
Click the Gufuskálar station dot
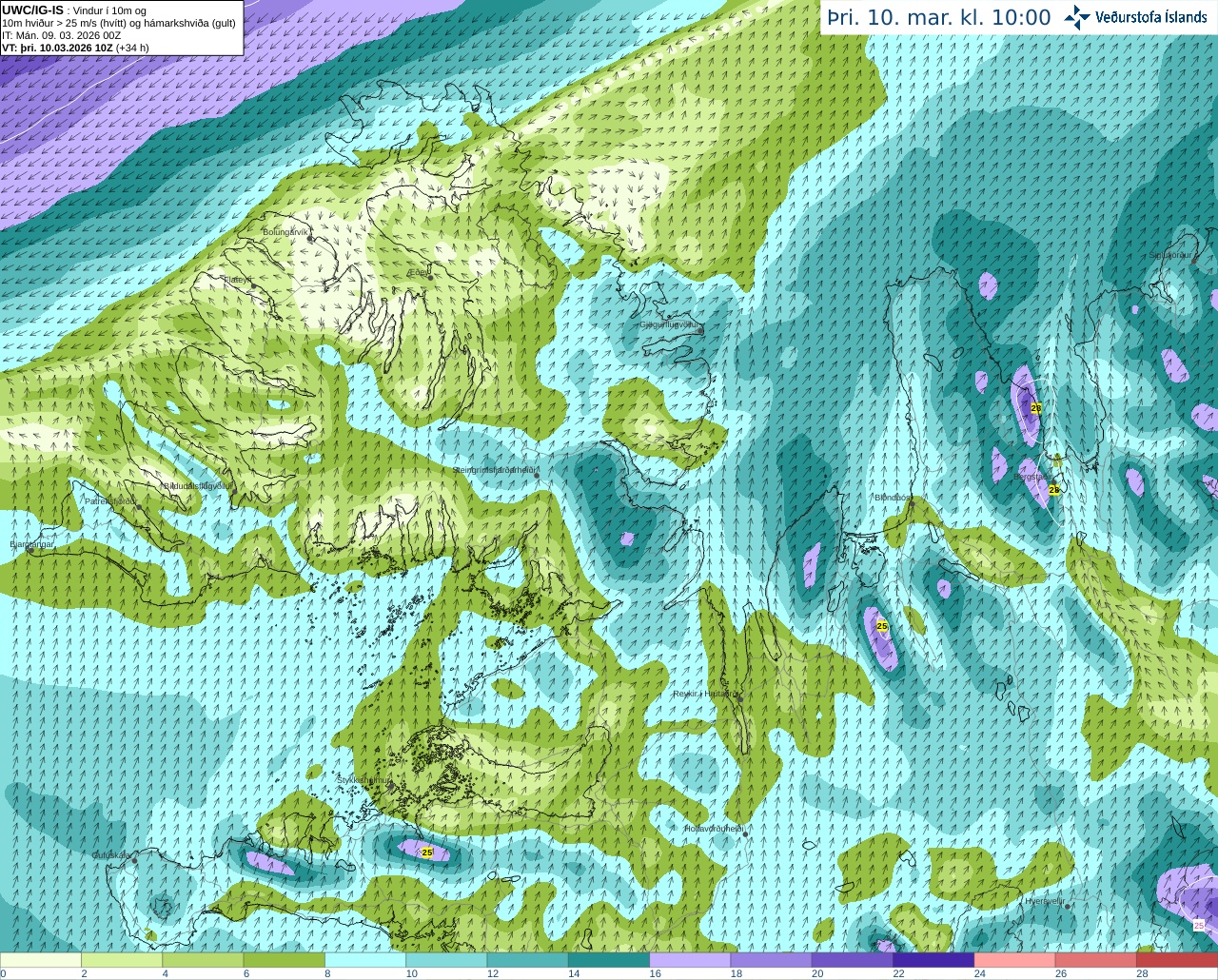tap(134, 860)
